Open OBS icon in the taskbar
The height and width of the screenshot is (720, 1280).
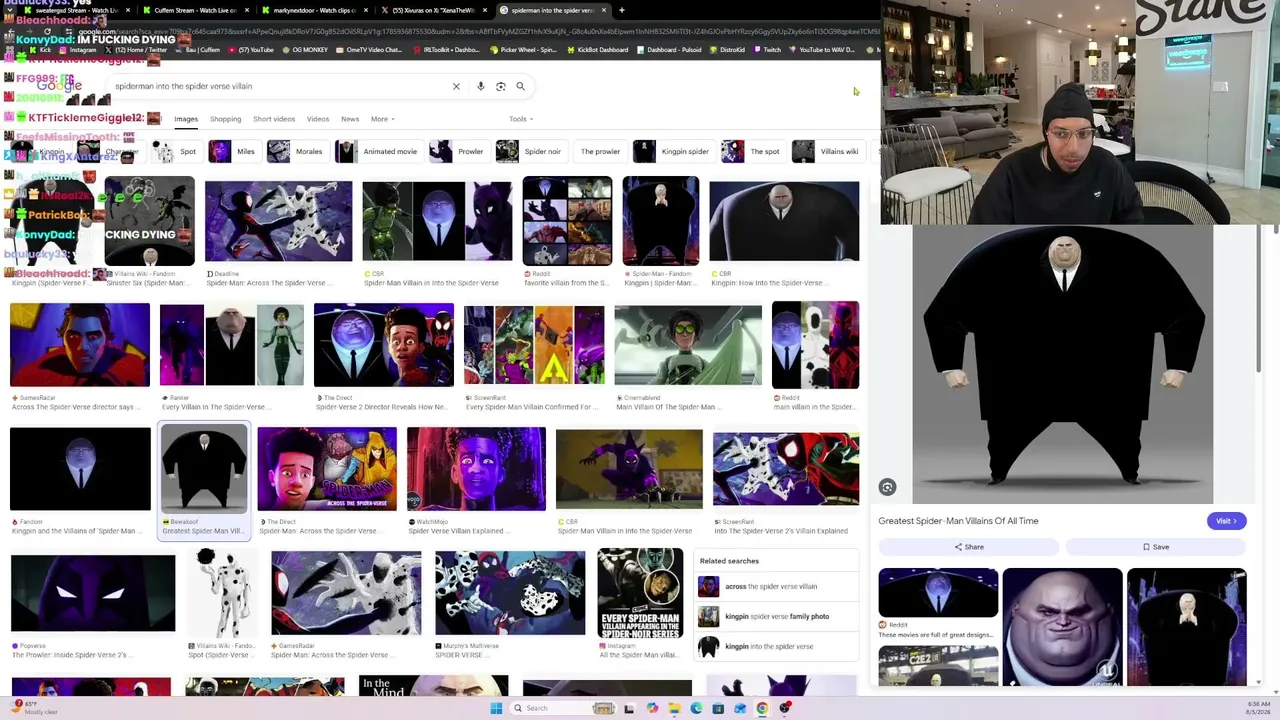785,708
